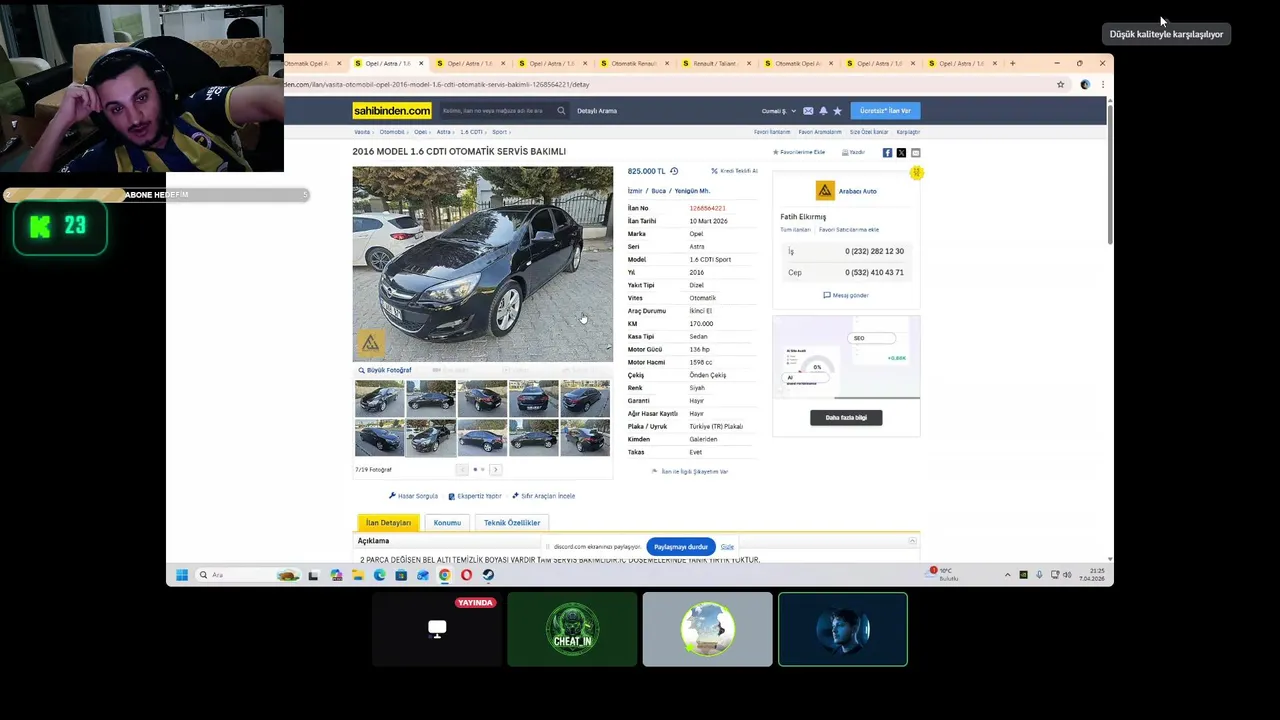Open Windows Start menu
Image resolution: width=1280 pixels, height=720 pixels.
point(182,575)
